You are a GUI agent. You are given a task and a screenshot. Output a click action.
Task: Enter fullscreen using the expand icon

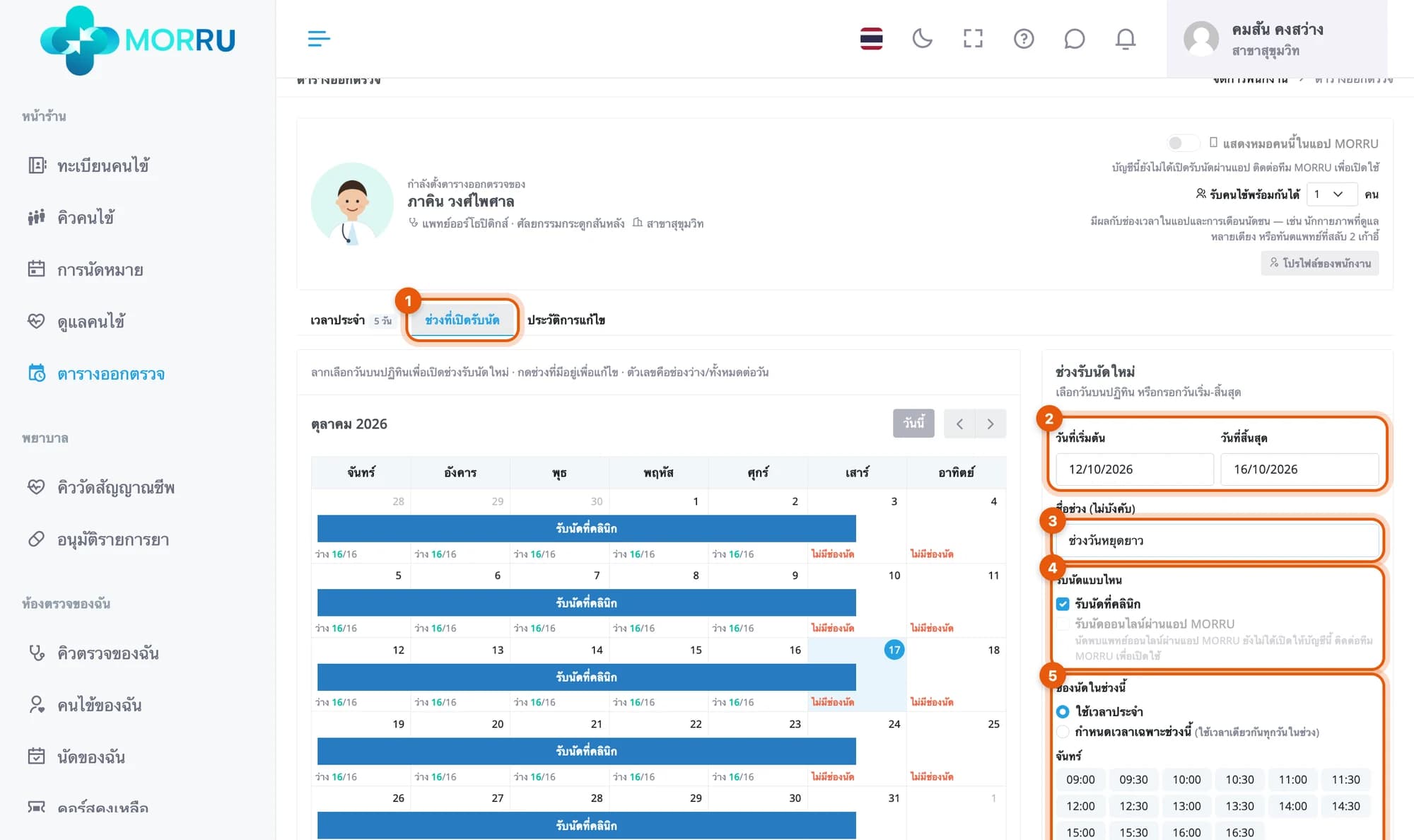pyautogui.click(x=973, y=38)
